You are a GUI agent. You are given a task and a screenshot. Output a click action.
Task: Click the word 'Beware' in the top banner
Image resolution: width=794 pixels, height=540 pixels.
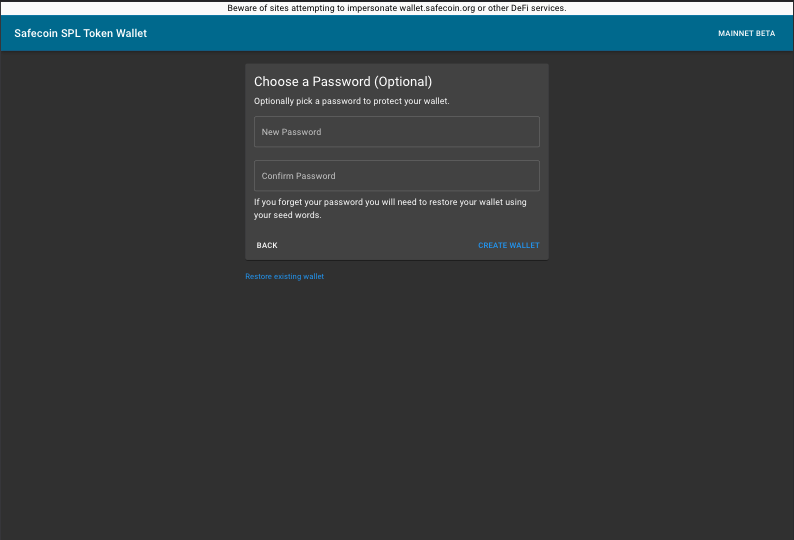[x=242, y=8]
